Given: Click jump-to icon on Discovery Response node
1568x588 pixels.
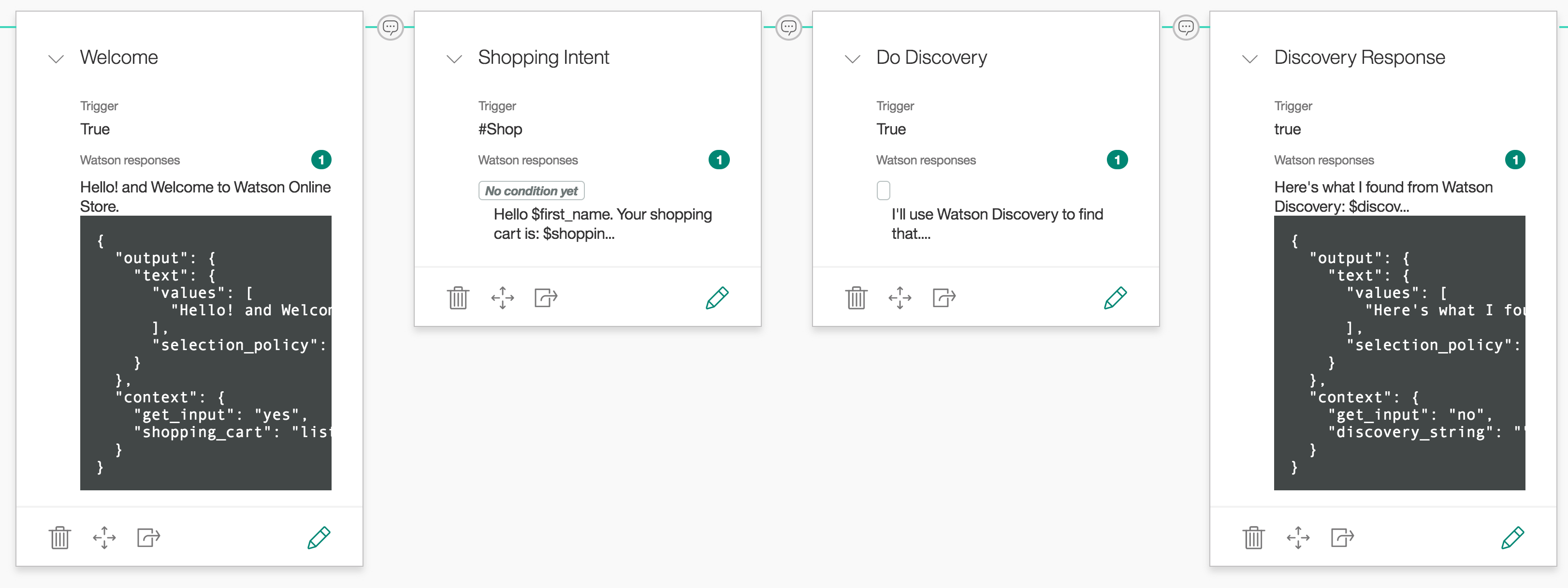Looking at the screenshot, I should [1342, 538].
